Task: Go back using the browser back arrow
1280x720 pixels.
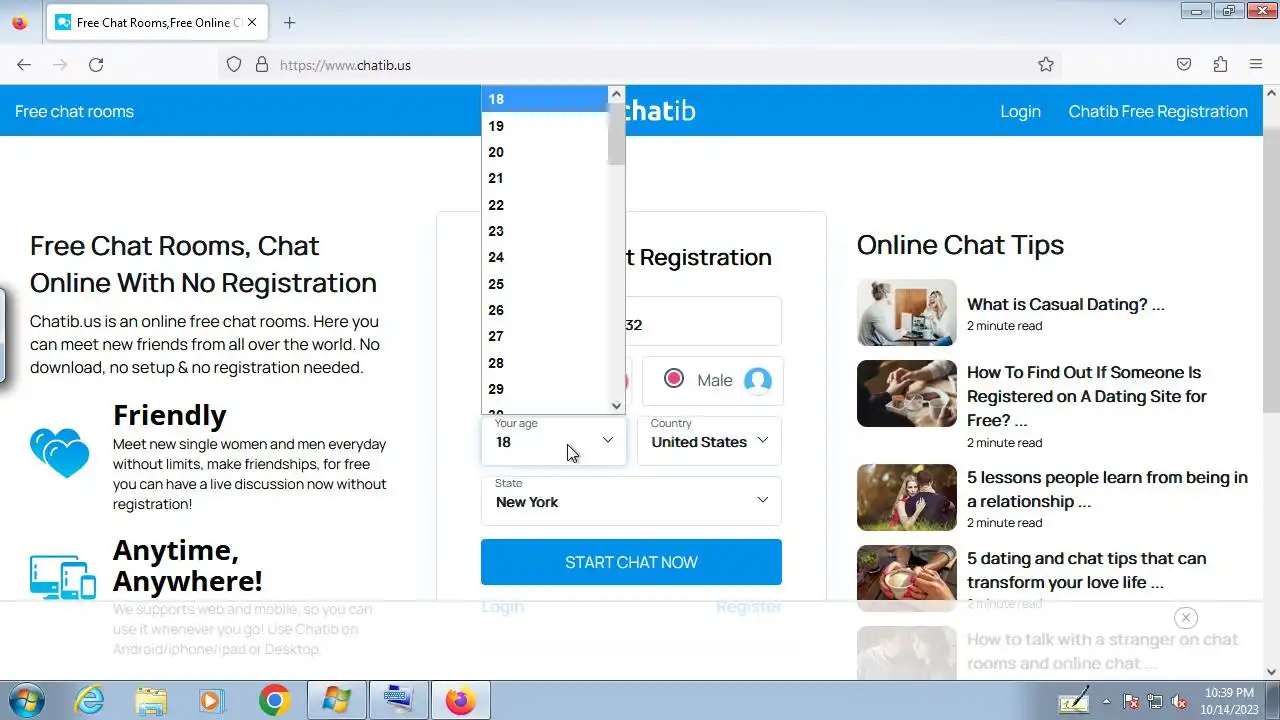Action: (24, 65)
